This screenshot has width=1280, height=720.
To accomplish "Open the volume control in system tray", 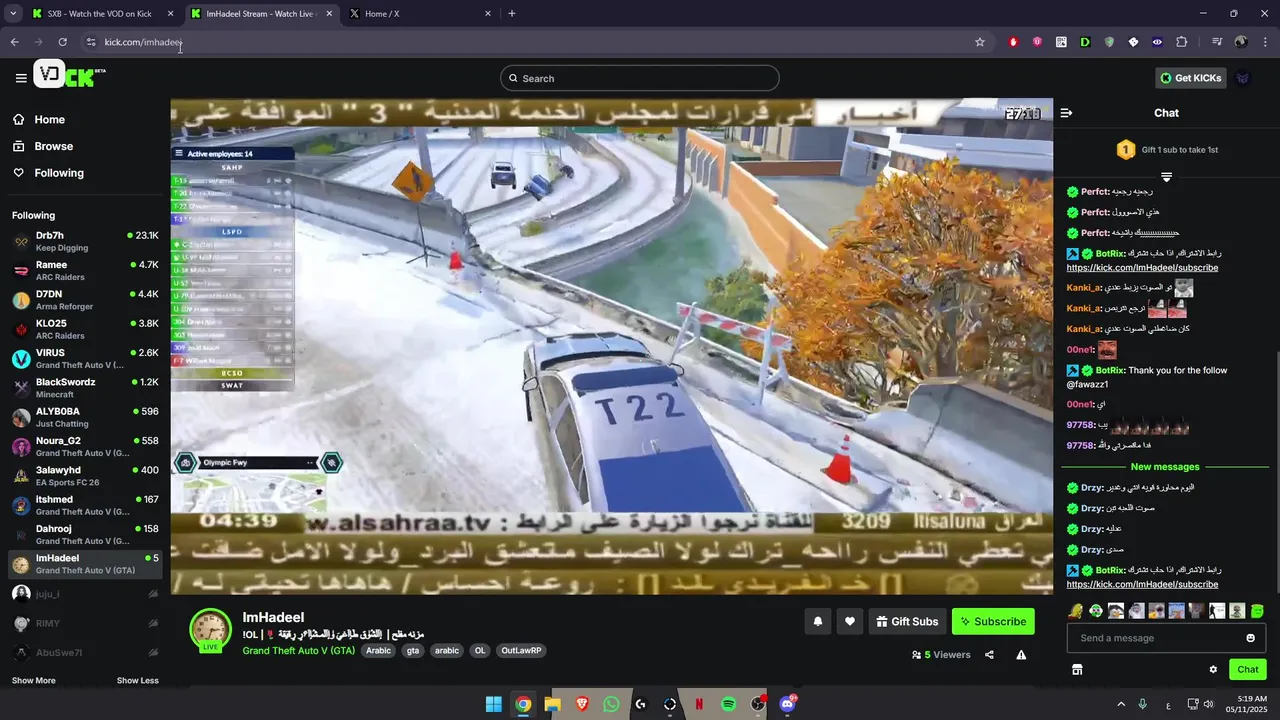I will 1209,704.
